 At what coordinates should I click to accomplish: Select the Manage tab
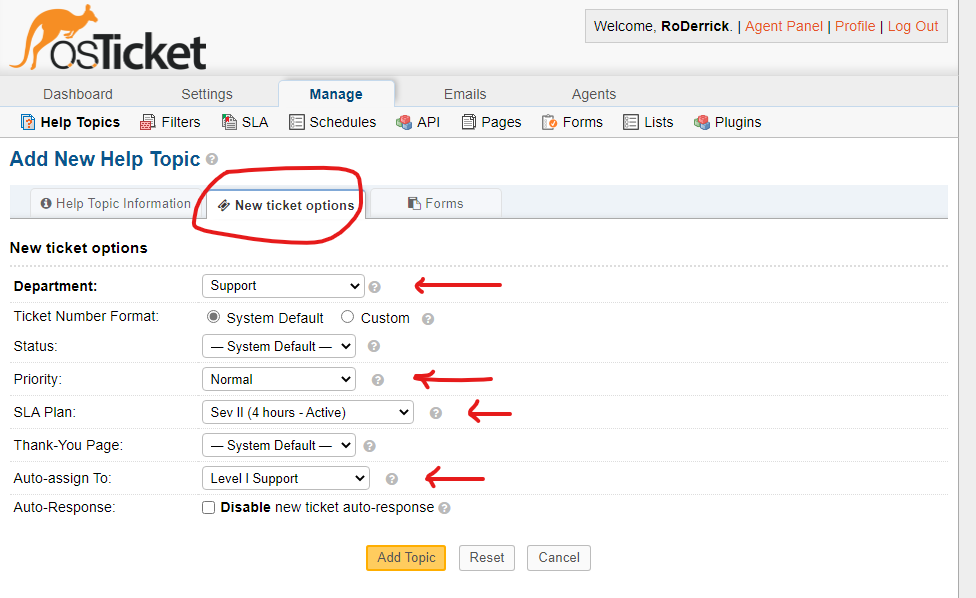(x=336, y=94)
